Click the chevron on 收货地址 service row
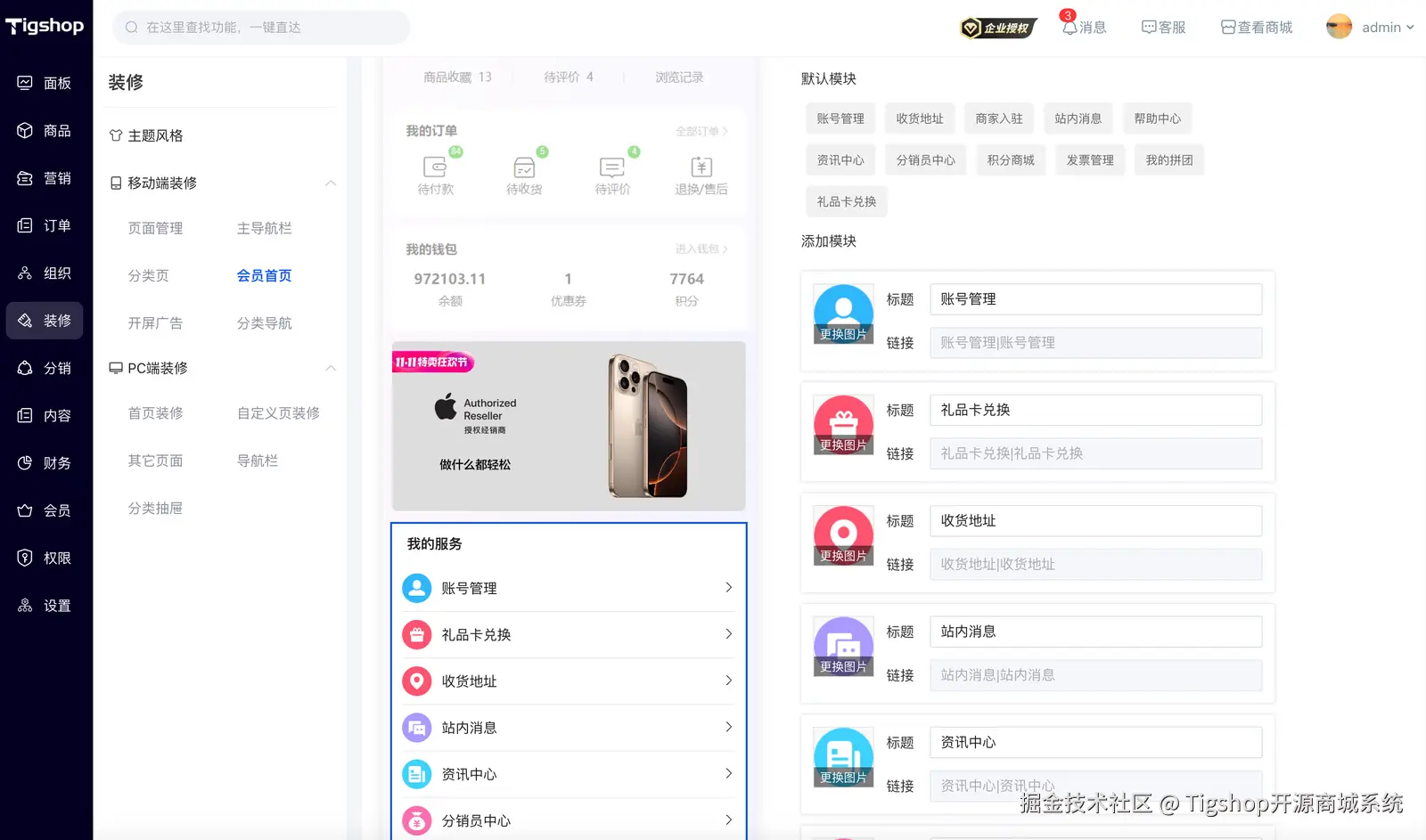The width and height of the screenshot is (1426, 840). (728, 681)
